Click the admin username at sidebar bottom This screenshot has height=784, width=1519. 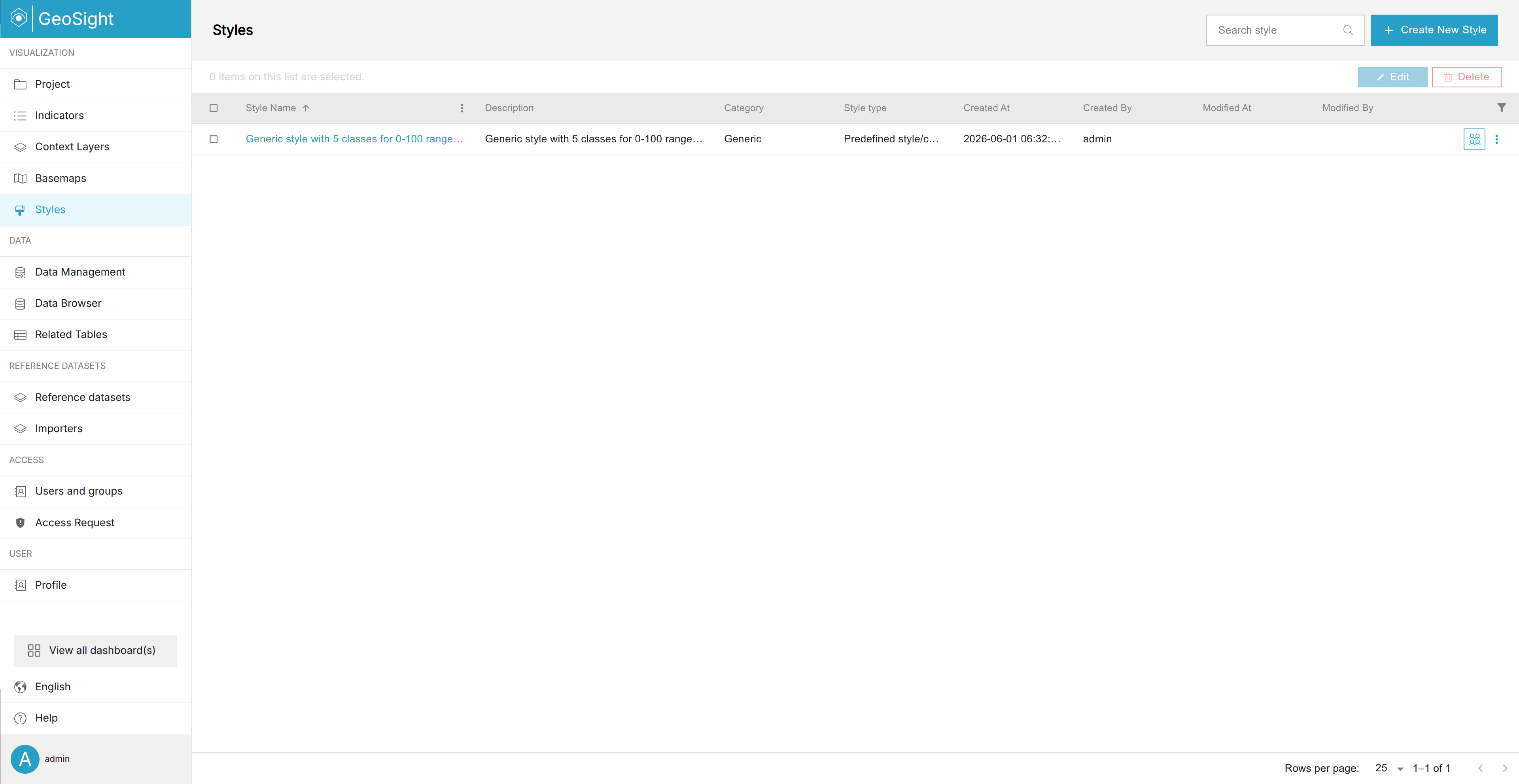[57, 759]
